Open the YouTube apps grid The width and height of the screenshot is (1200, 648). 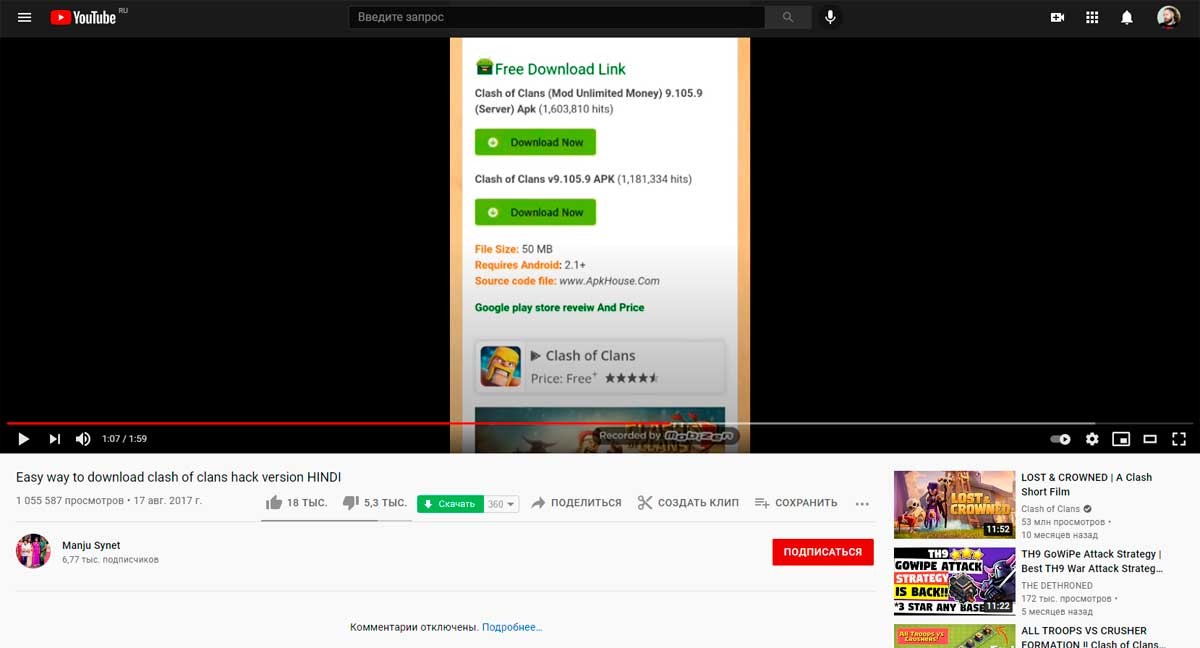tap(1092, 17)
